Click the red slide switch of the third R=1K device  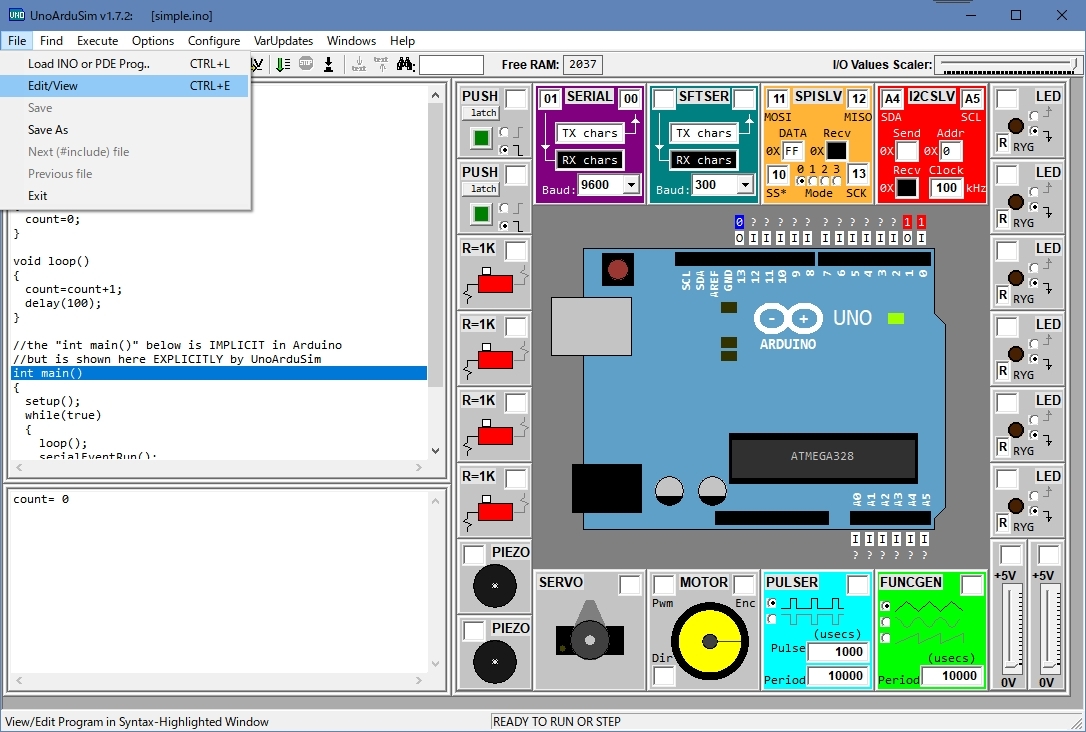point(495,436)
